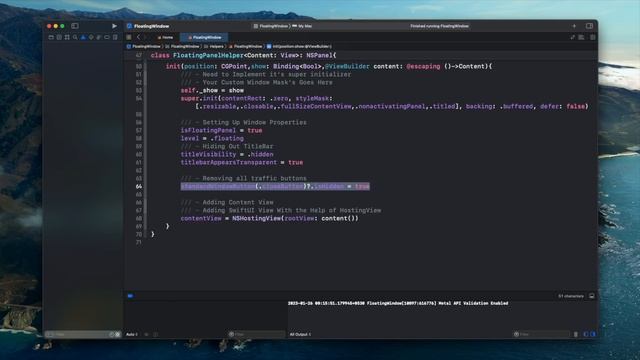Image resolution: width=640 pixels, height=360 pixels.
Task: Click the code line isFloatingPanel = true
Action: pyautogui.click(x=221, y=131)
